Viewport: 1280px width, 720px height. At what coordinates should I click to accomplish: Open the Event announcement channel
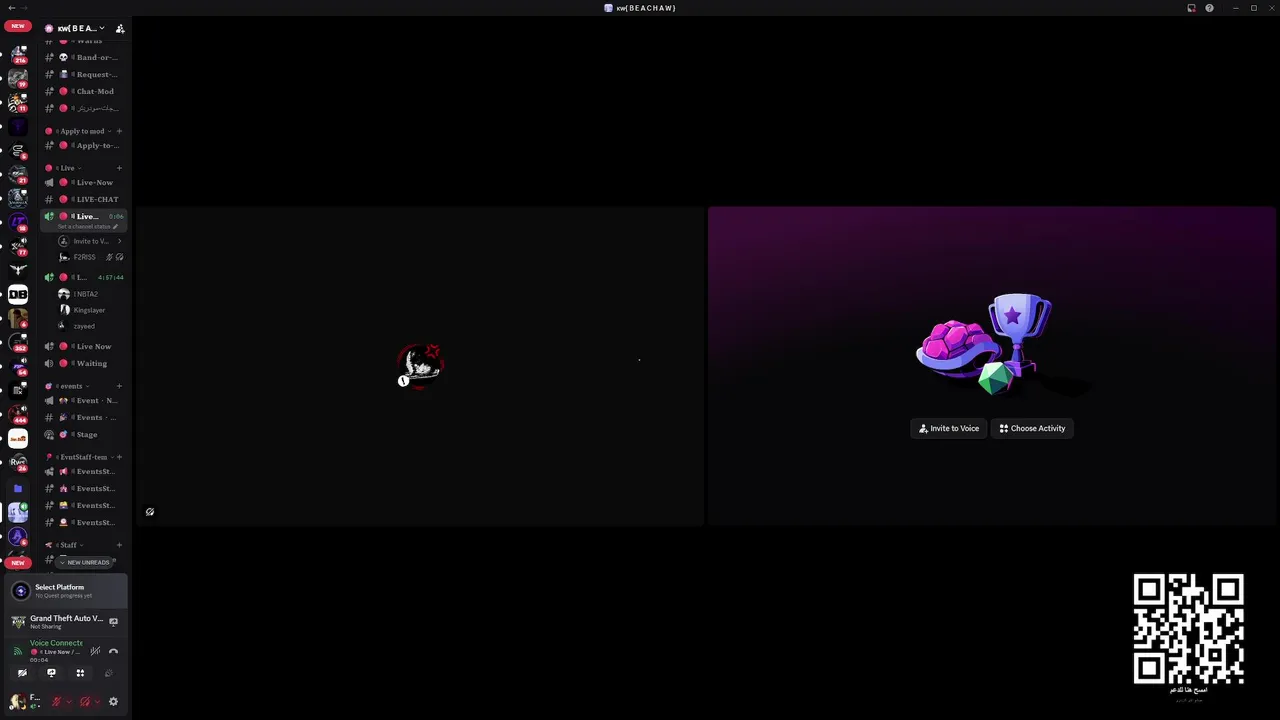coord(83,400)
